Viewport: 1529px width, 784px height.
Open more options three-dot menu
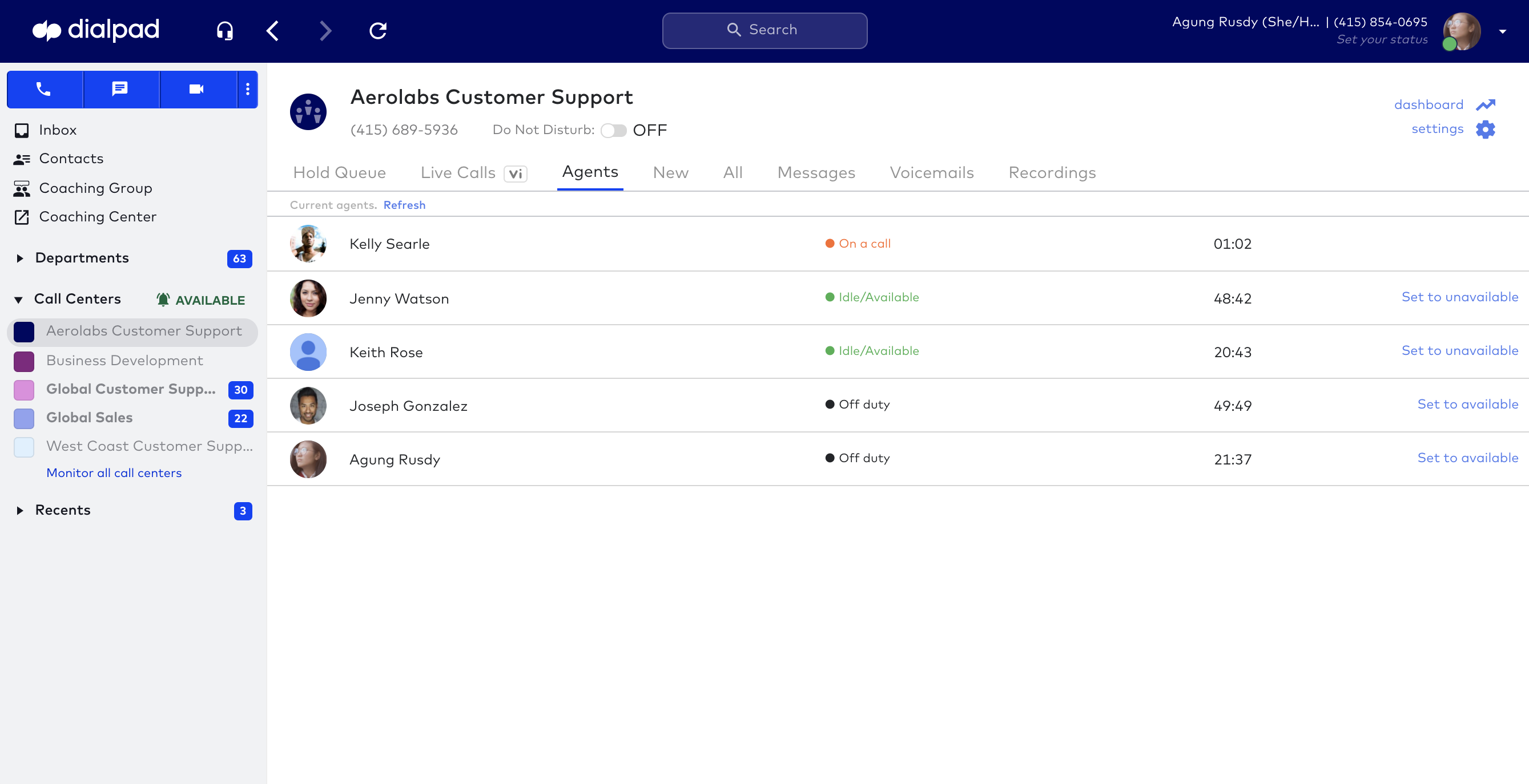(248, 89)
